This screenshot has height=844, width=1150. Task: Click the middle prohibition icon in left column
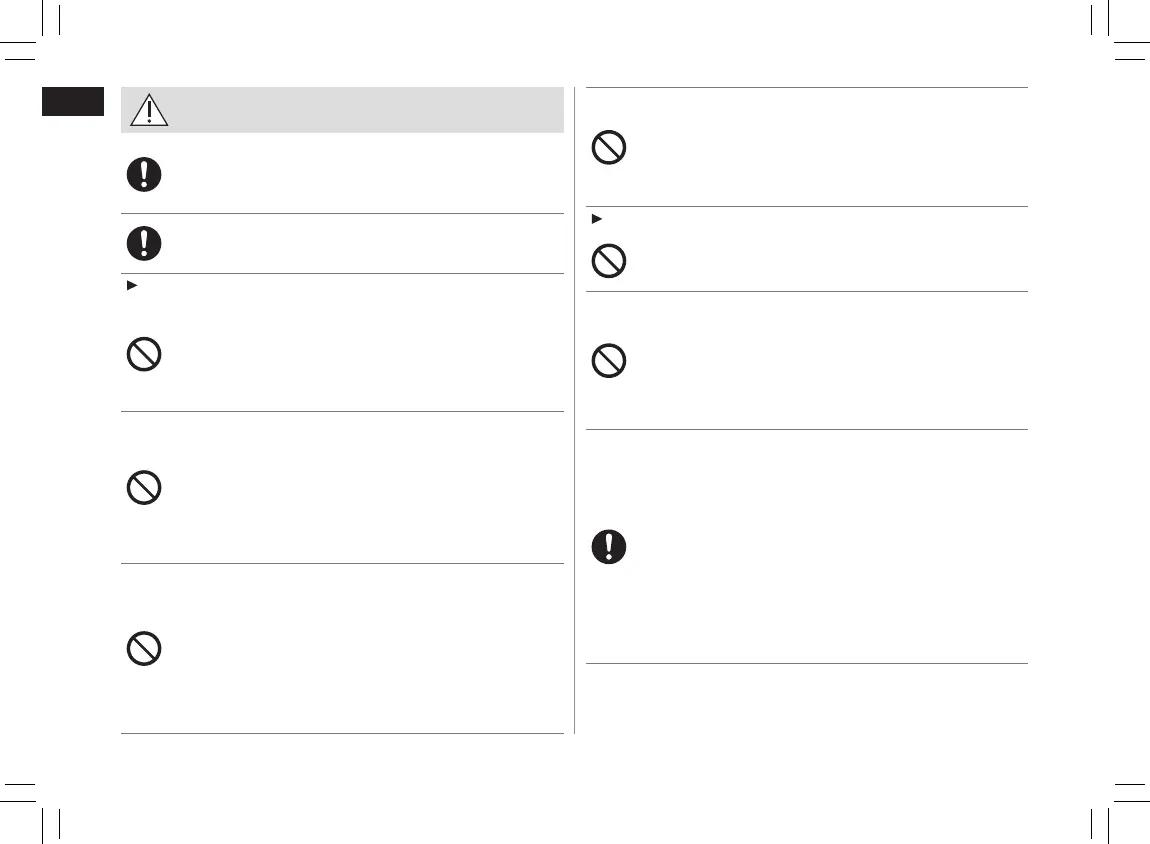pyautogui.click(x=144, y=487)
